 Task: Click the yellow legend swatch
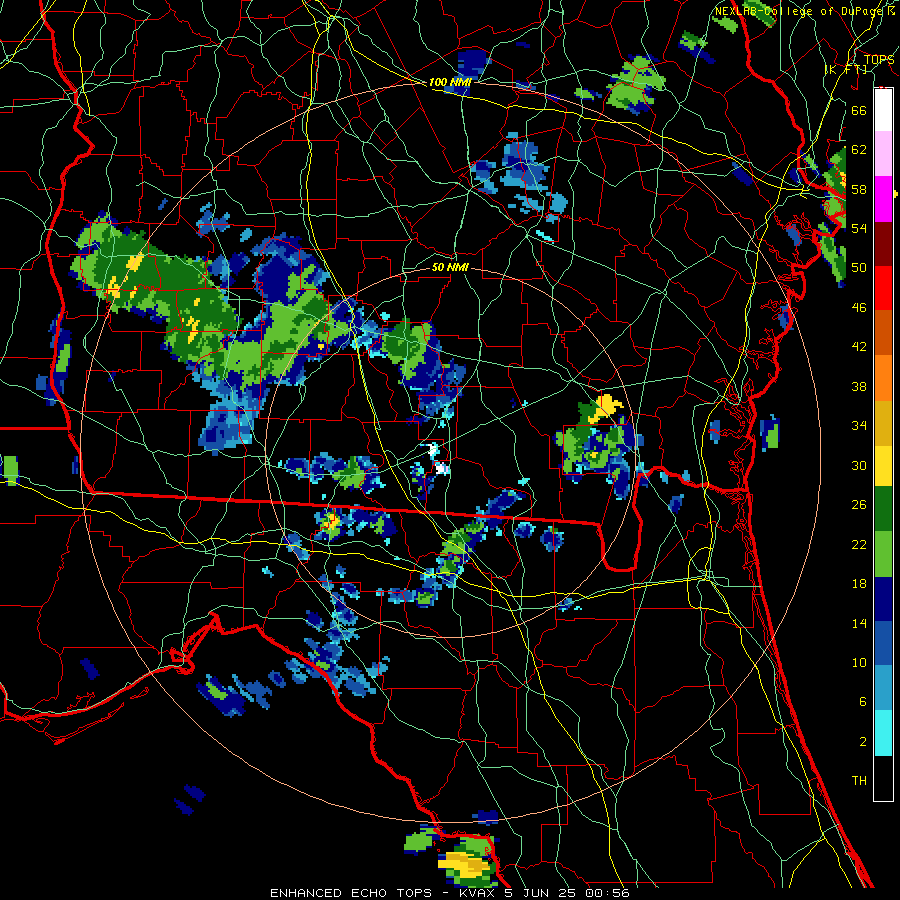click(883, 466)
